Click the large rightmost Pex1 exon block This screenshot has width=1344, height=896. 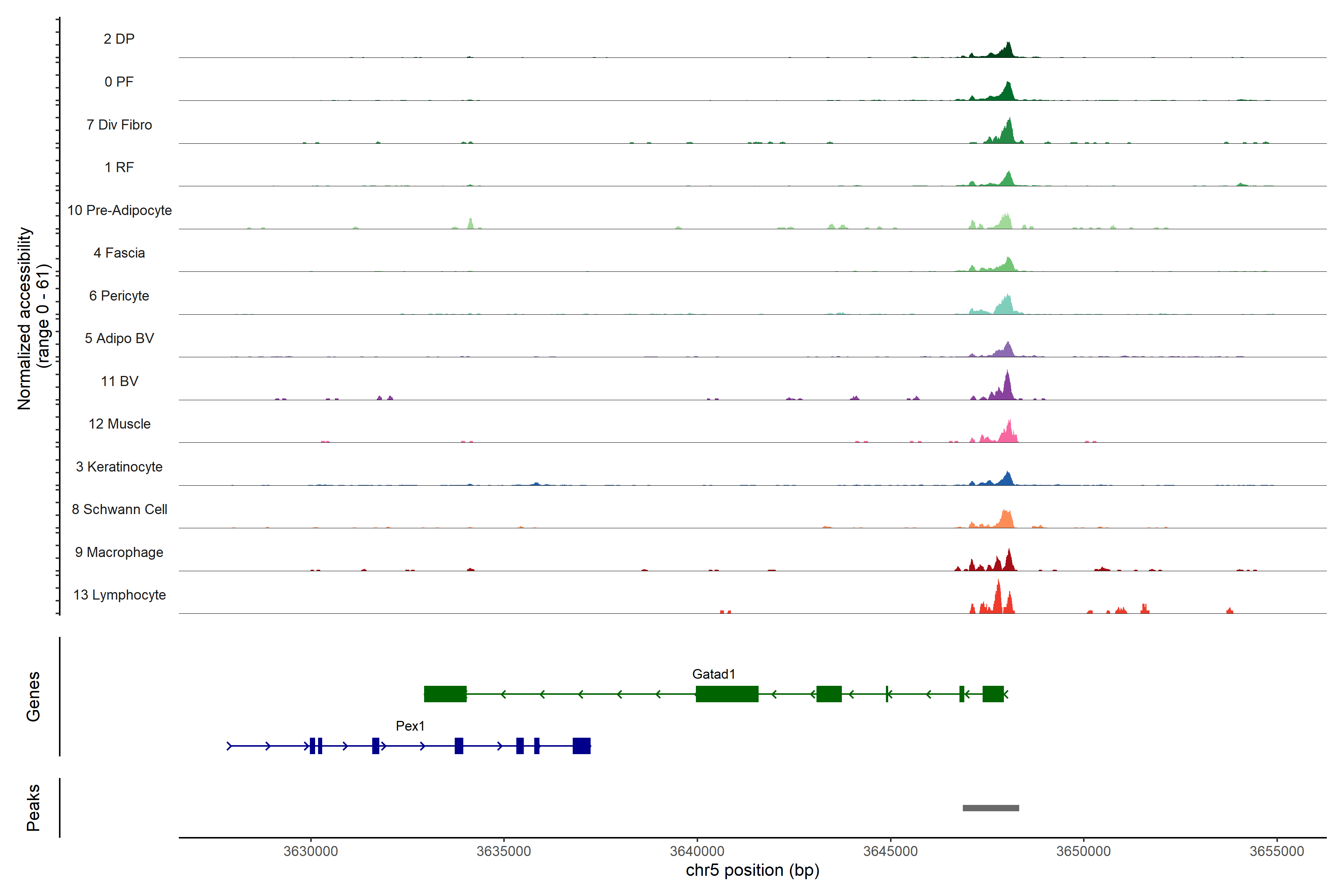coord(581,746)
